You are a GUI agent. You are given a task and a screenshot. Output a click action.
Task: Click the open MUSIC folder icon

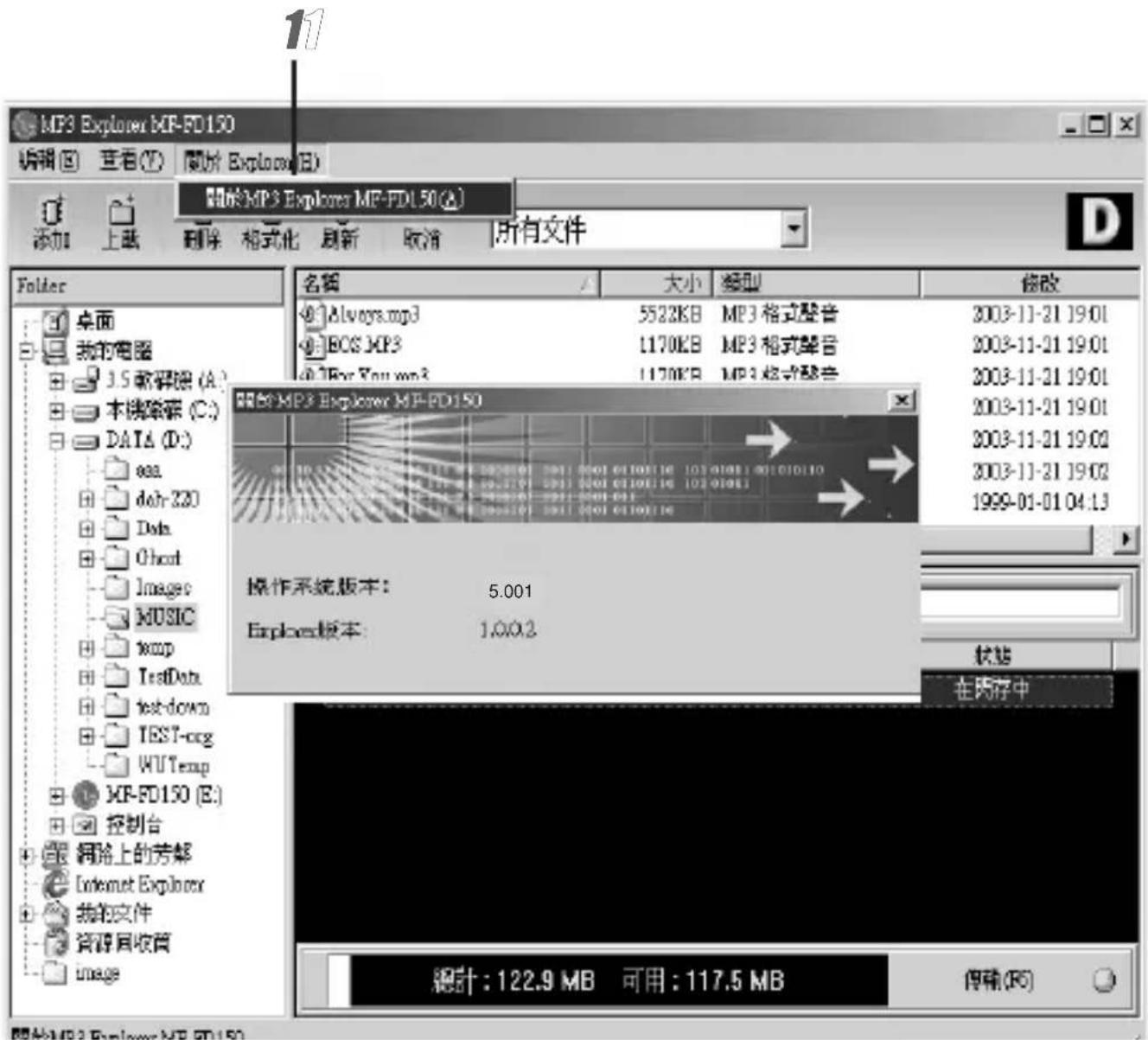tap(117, 617)
